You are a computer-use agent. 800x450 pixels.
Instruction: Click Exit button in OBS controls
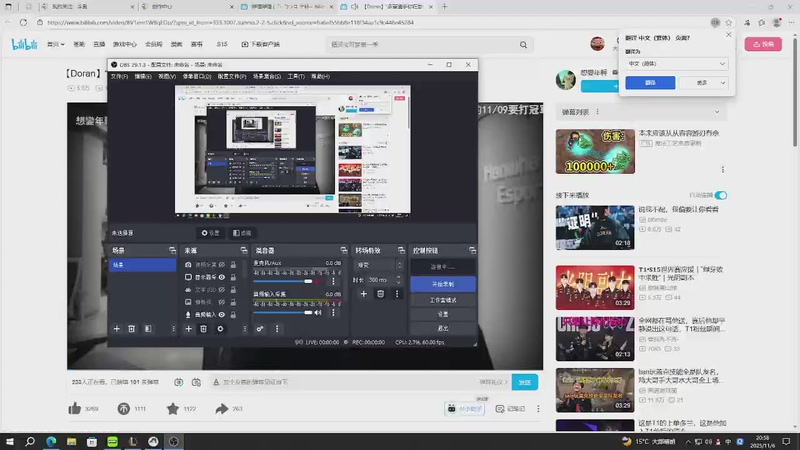pyautogui.click(x=443, y=329)
